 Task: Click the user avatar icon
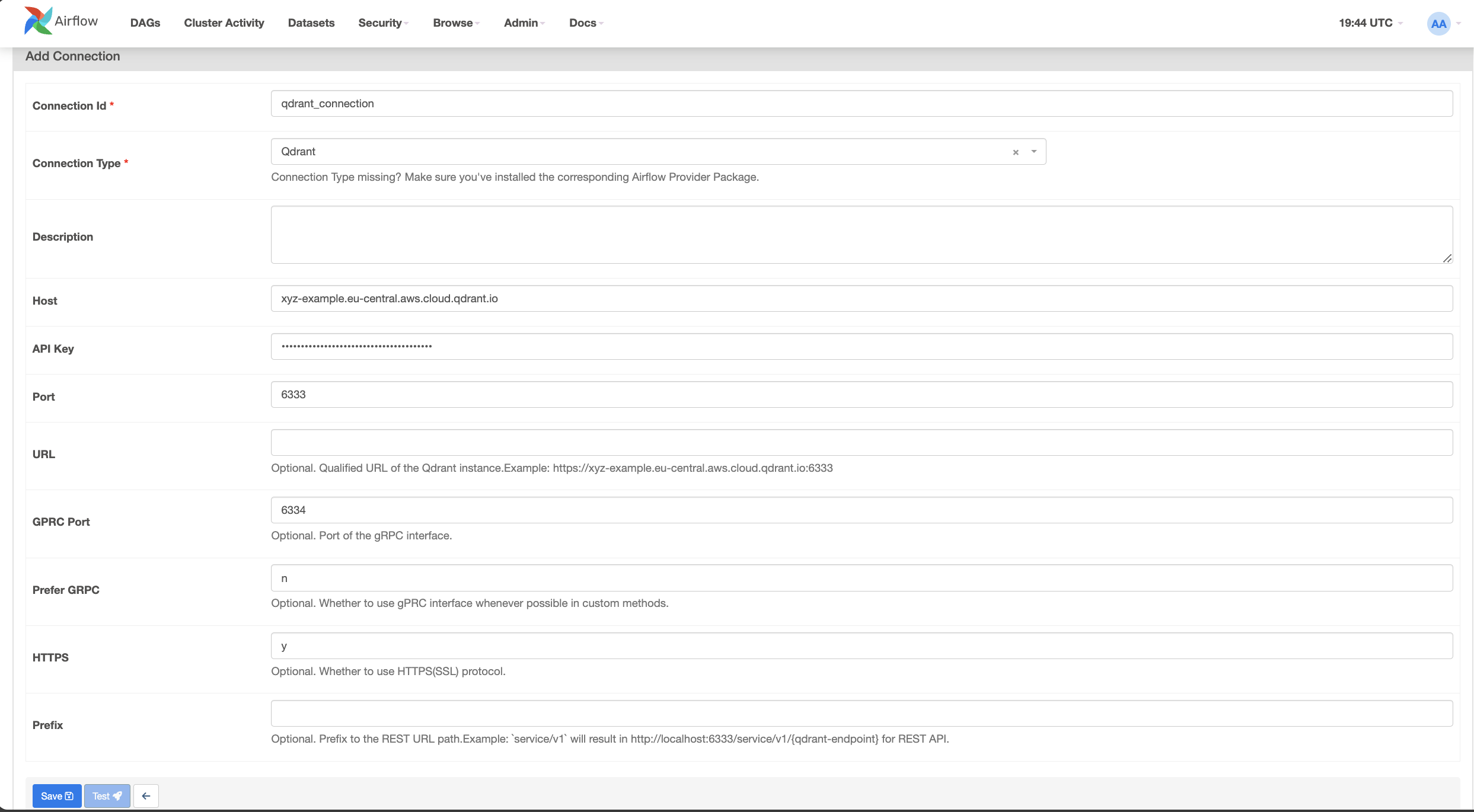coord(1439,22)
